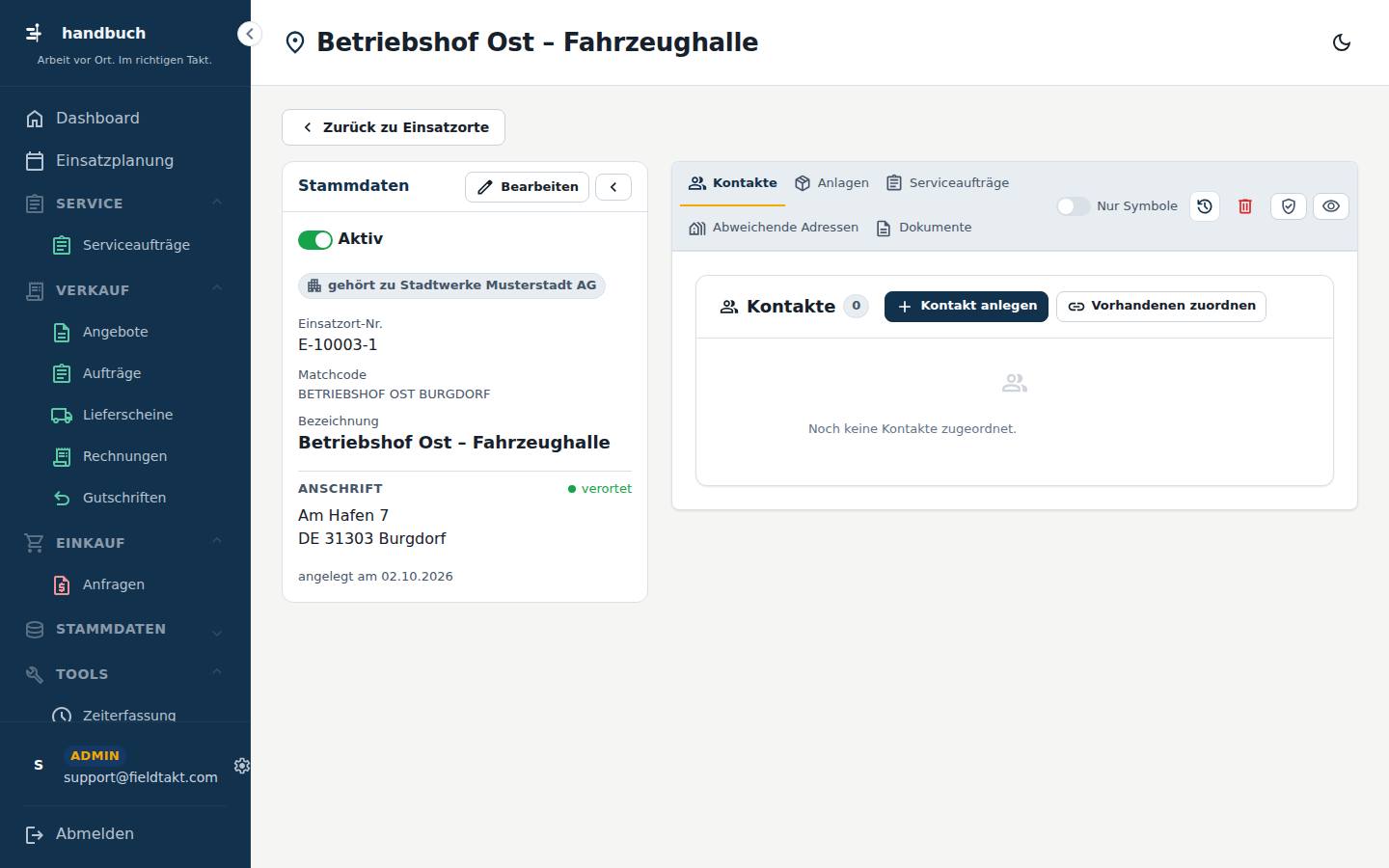Click the shield check icon
This screenshot has height=868, width=1389.
1289,206
